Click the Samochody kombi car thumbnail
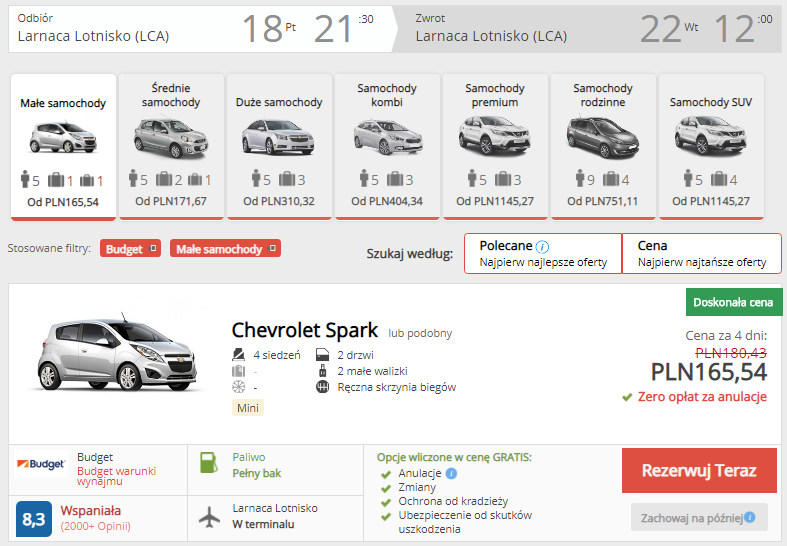 tap(387, 137)
